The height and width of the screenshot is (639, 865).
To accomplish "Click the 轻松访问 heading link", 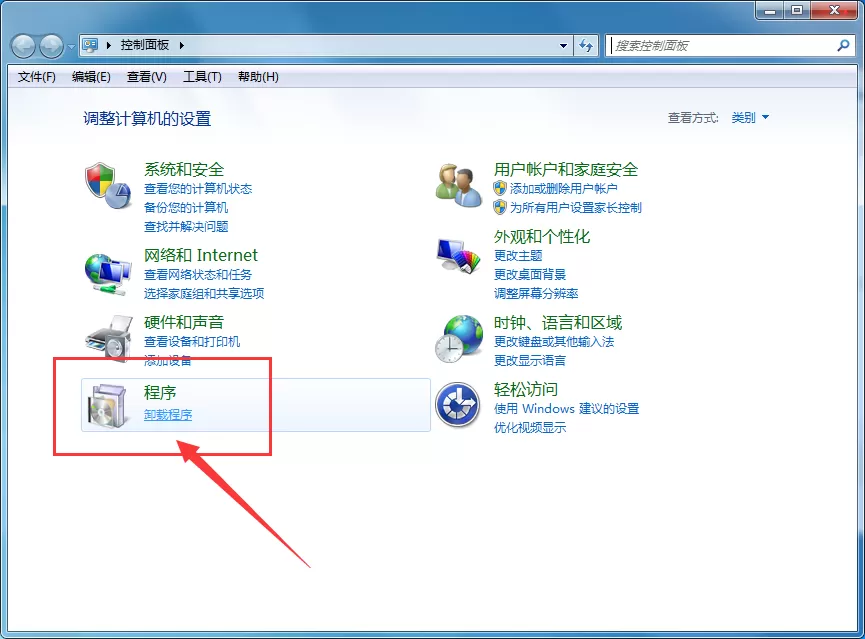I will click(526, 389).
